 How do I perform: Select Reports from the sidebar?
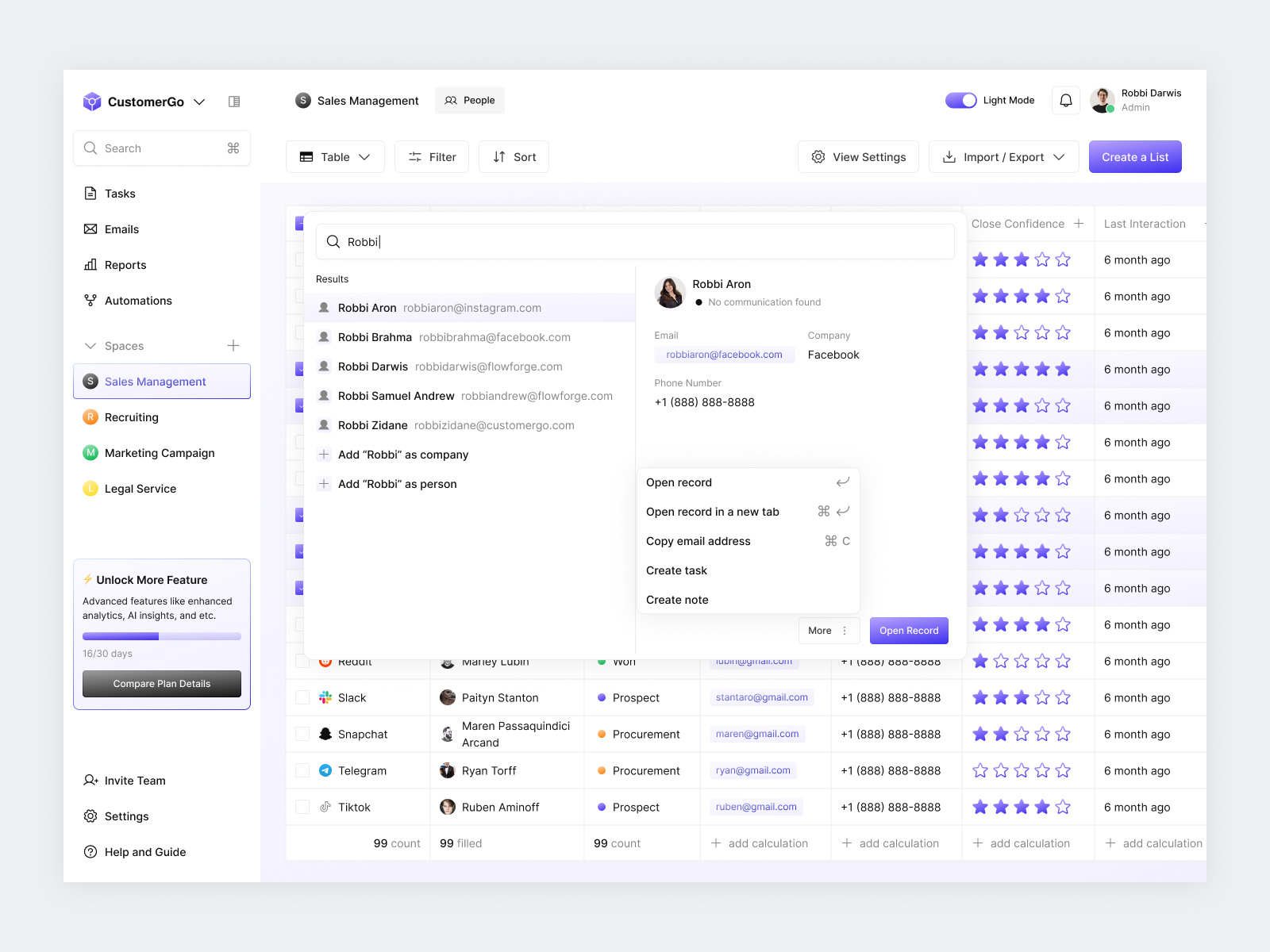coord(125,264)
